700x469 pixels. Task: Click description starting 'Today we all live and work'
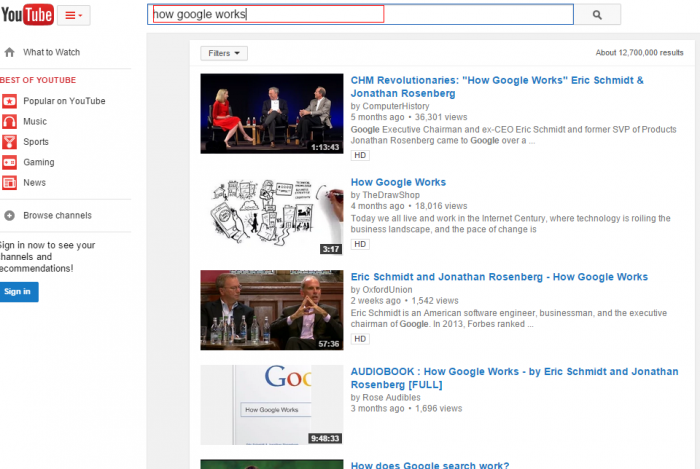[x=510, y=224]
